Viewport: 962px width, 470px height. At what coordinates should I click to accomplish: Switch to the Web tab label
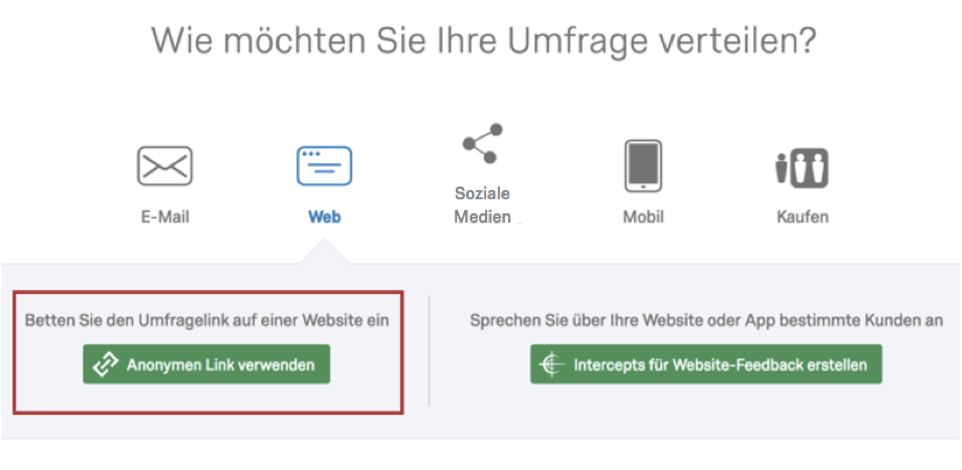[x=324, y=217]
